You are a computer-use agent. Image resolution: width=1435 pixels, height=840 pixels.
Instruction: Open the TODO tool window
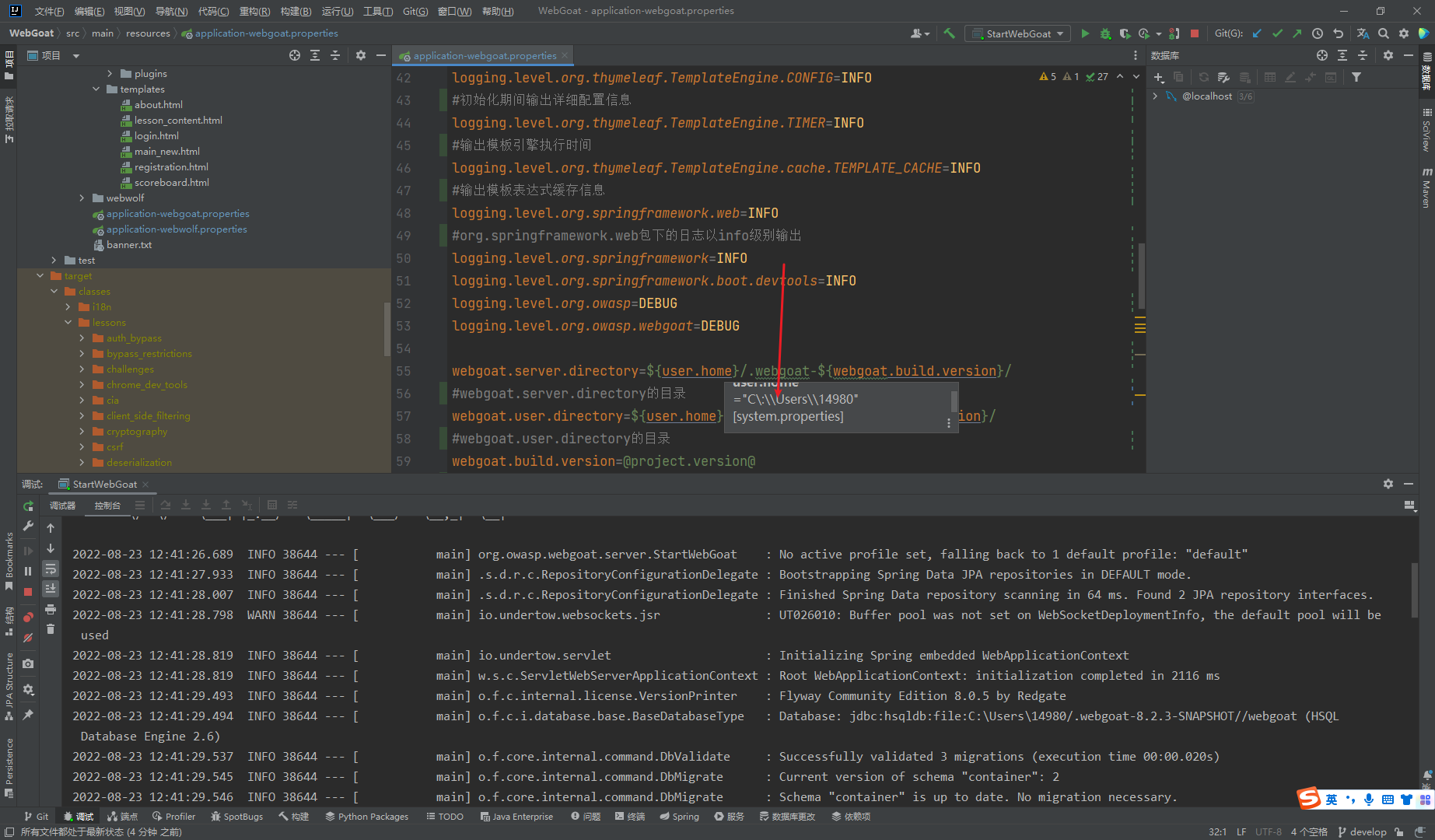[x=445, y=817]
